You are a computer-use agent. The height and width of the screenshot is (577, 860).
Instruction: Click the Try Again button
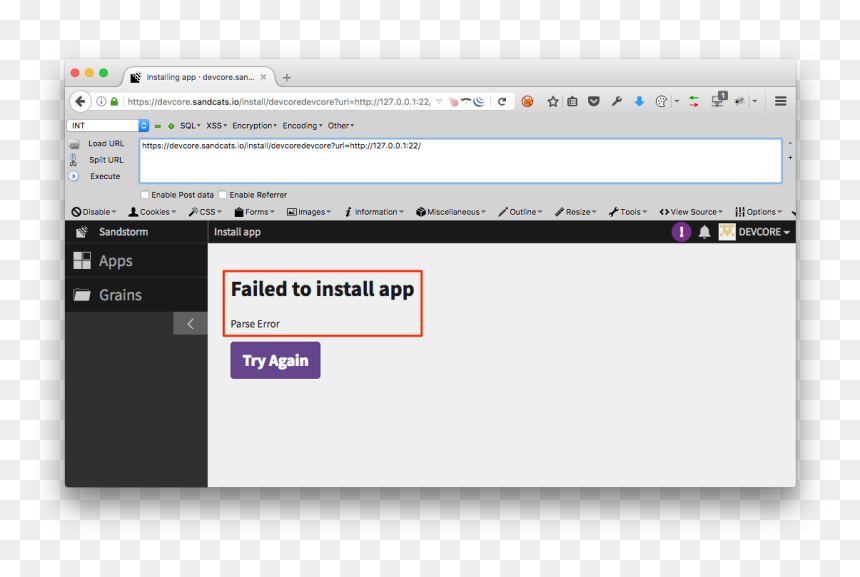coord(275,360)
